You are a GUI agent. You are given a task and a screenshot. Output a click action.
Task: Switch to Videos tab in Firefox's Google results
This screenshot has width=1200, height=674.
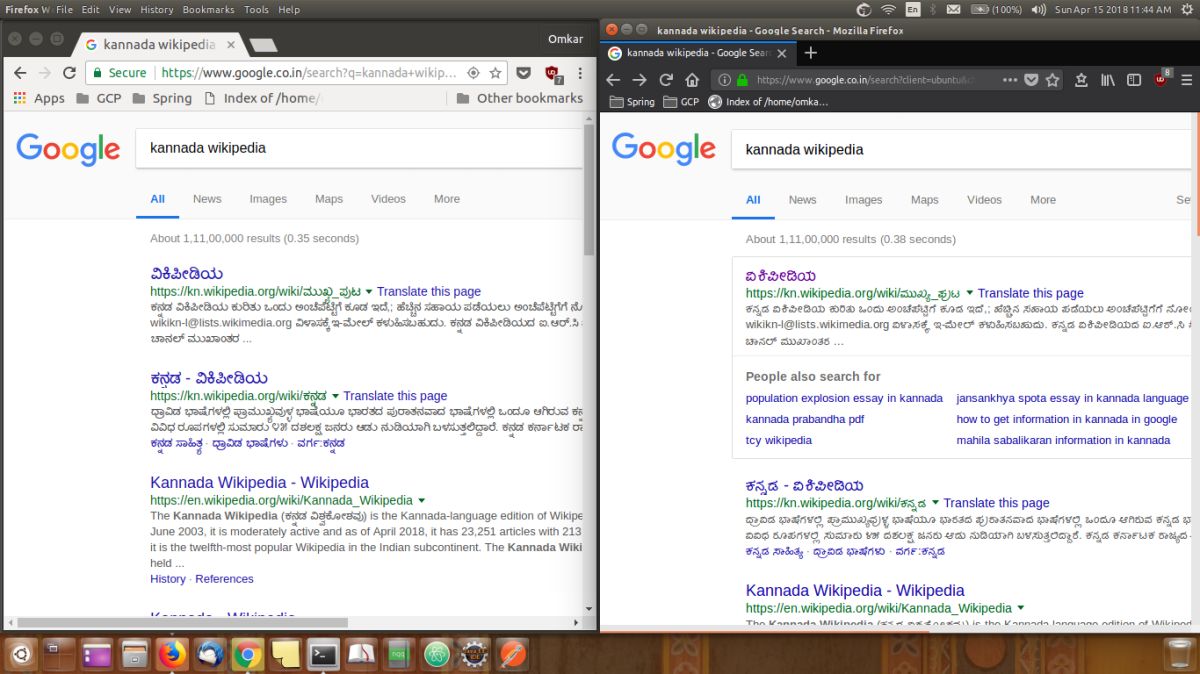(x=984, y=200)
